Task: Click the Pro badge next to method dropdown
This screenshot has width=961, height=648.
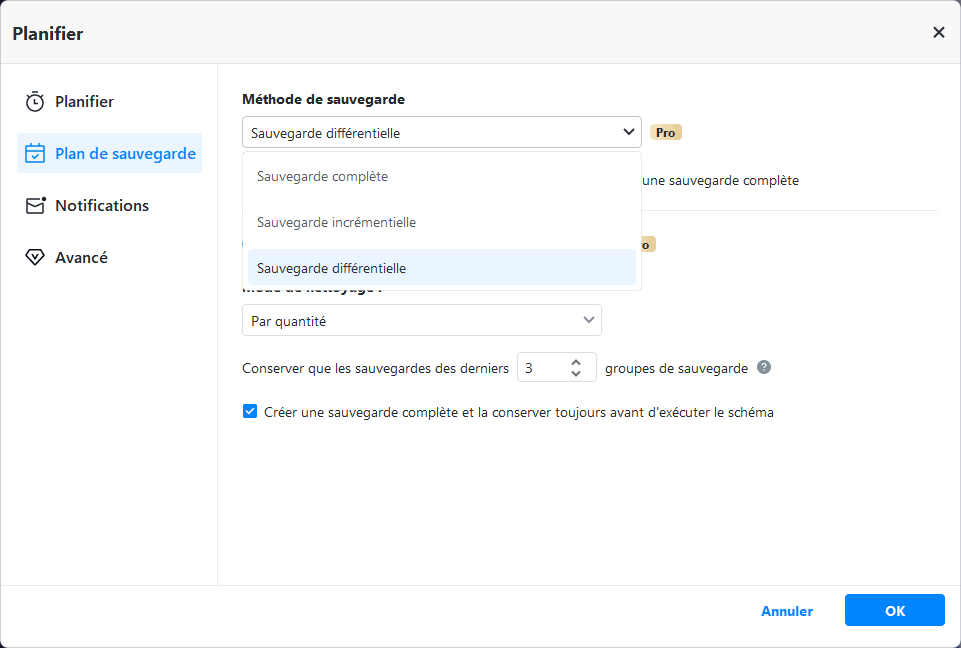Action: [x=665, y=132]
